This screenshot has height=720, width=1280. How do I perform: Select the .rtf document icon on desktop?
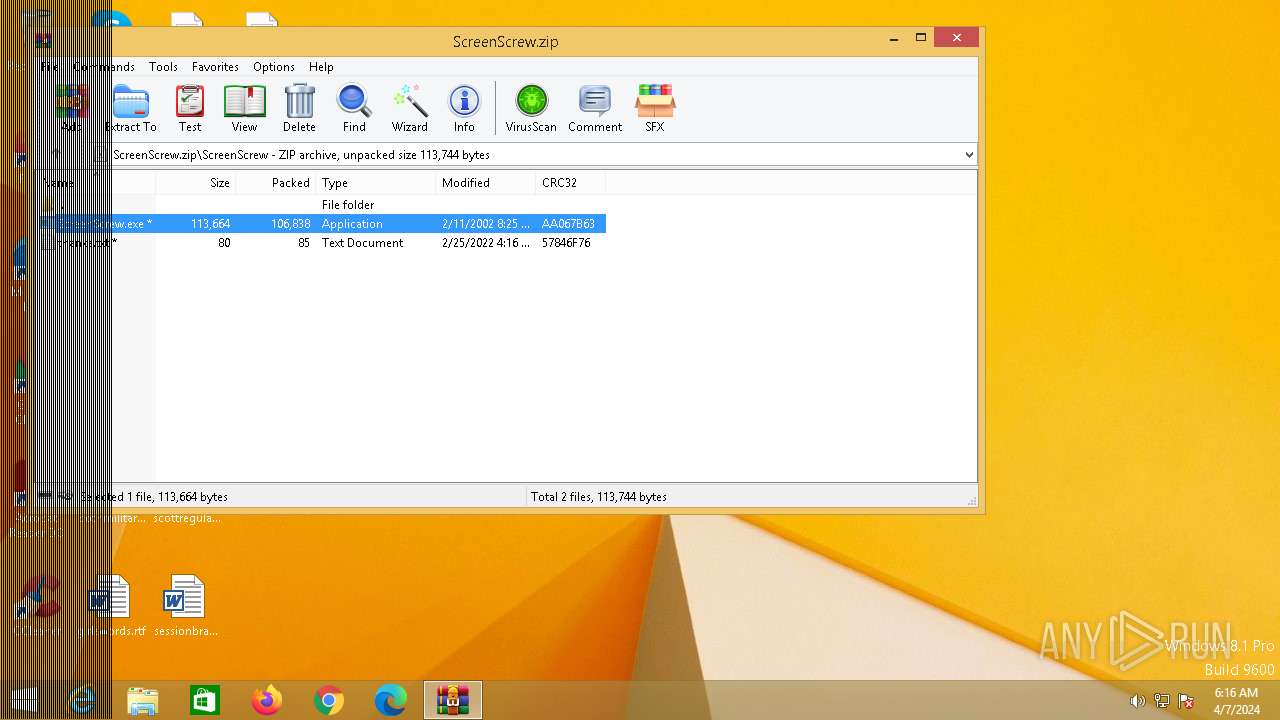(x=109, y=606)
